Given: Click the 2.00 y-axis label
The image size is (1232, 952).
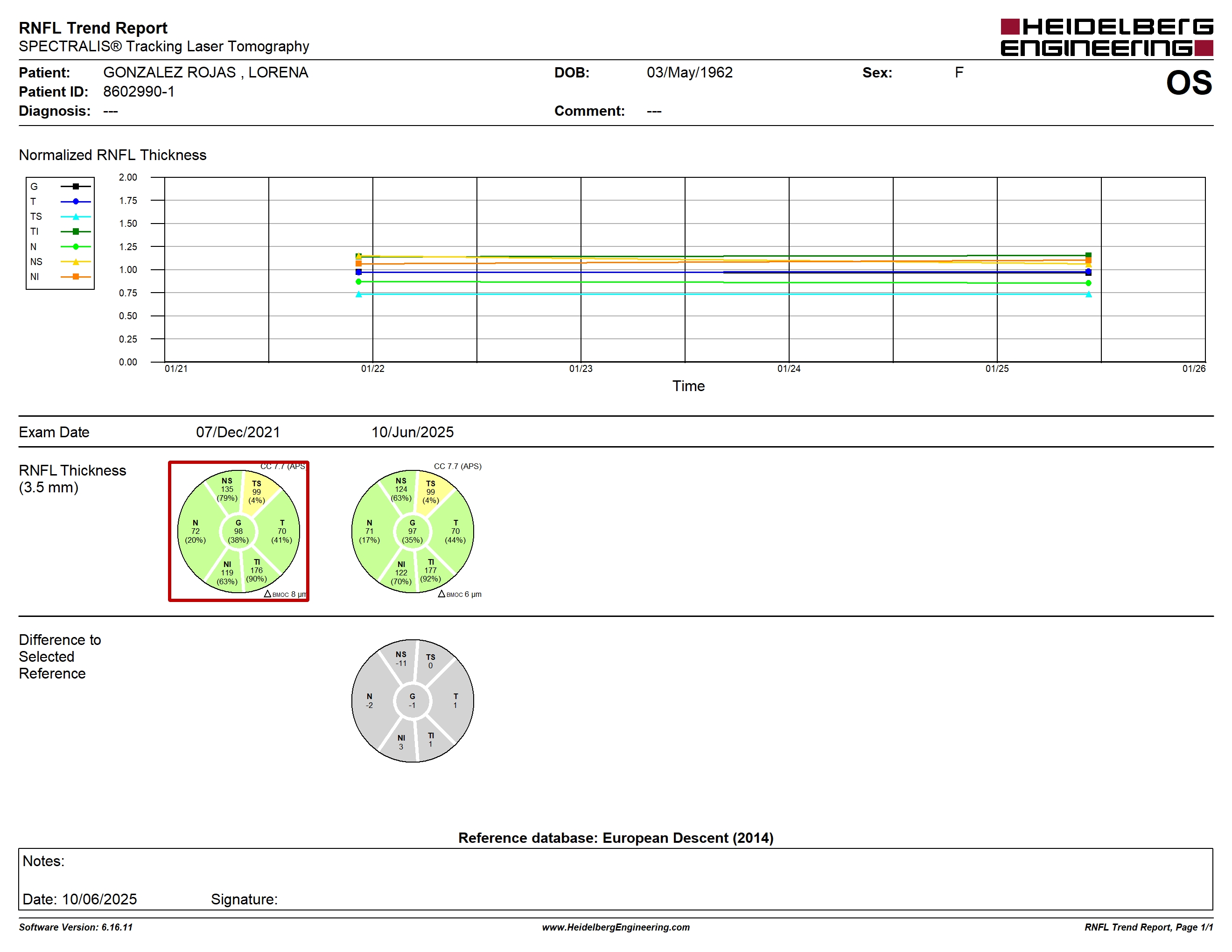Looking at the screenshot, I should [128, 177].
